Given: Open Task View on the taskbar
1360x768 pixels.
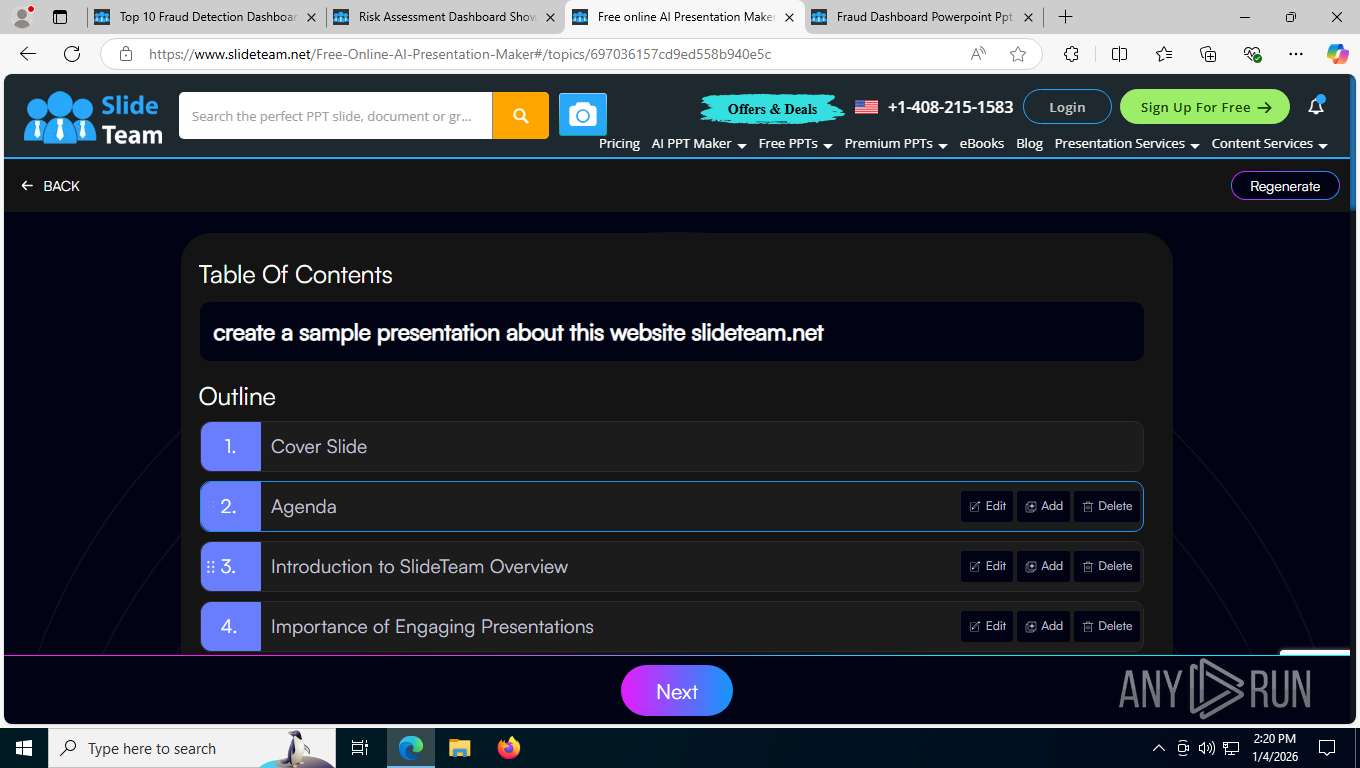Looking at the screenshot, I should click(360, 748).
